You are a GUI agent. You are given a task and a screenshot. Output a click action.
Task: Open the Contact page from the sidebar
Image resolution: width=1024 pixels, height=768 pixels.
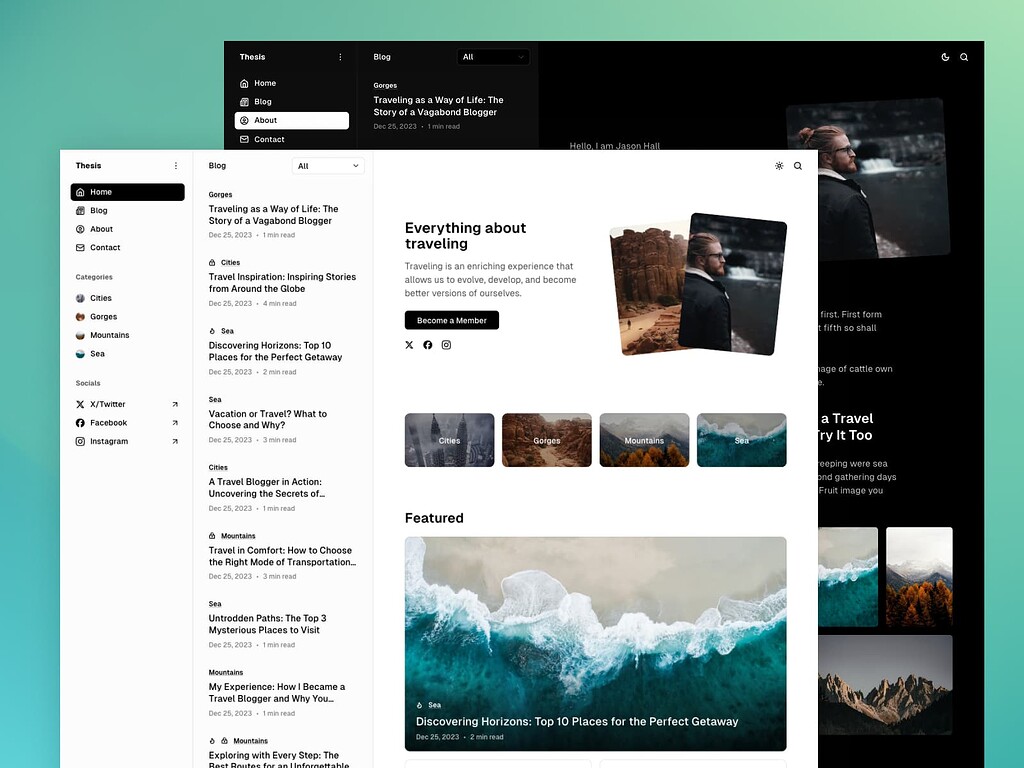pyautogui.click(x=103, y=248)
